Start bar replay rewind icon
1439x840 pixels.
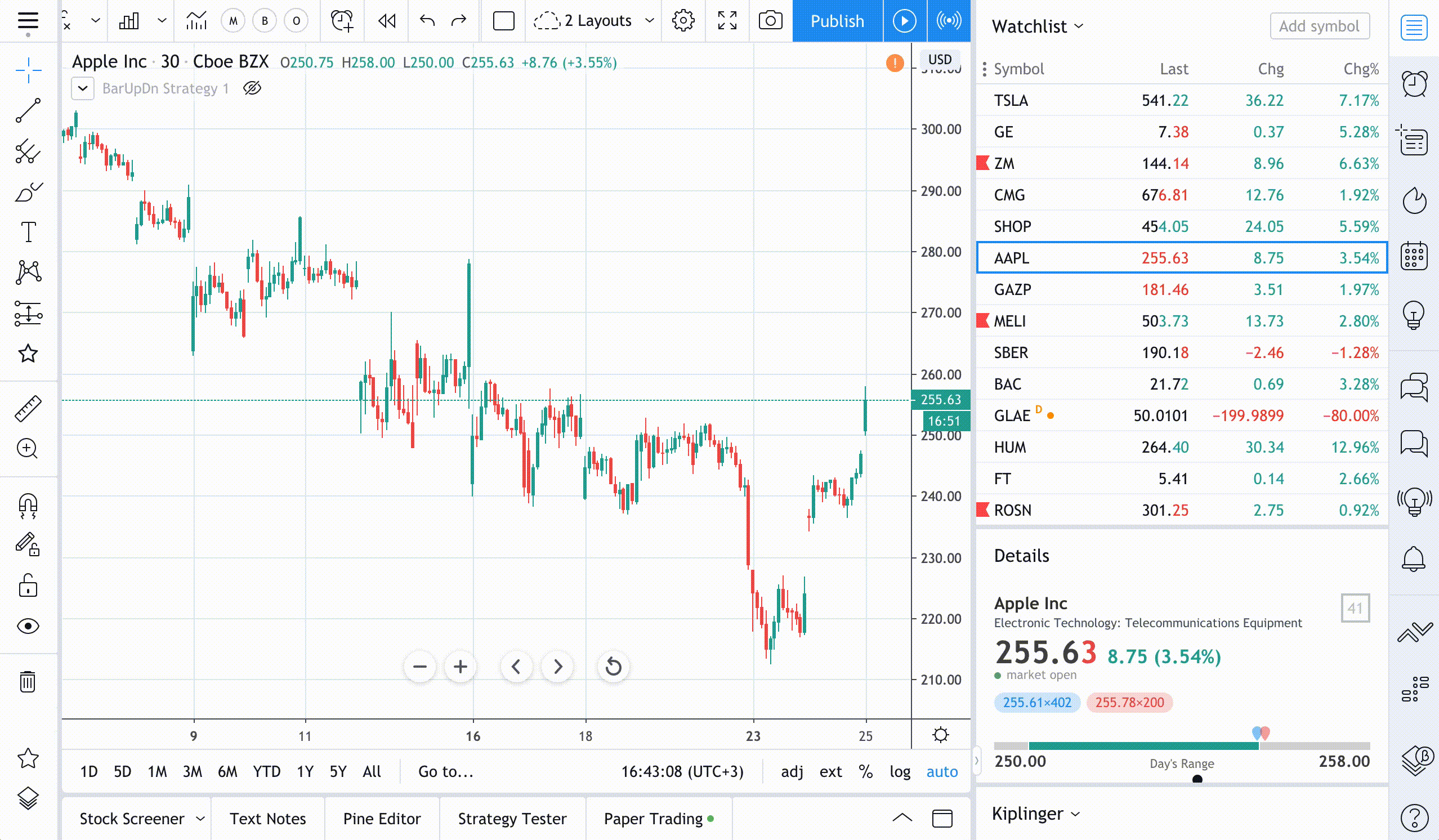tap(387, 21)
